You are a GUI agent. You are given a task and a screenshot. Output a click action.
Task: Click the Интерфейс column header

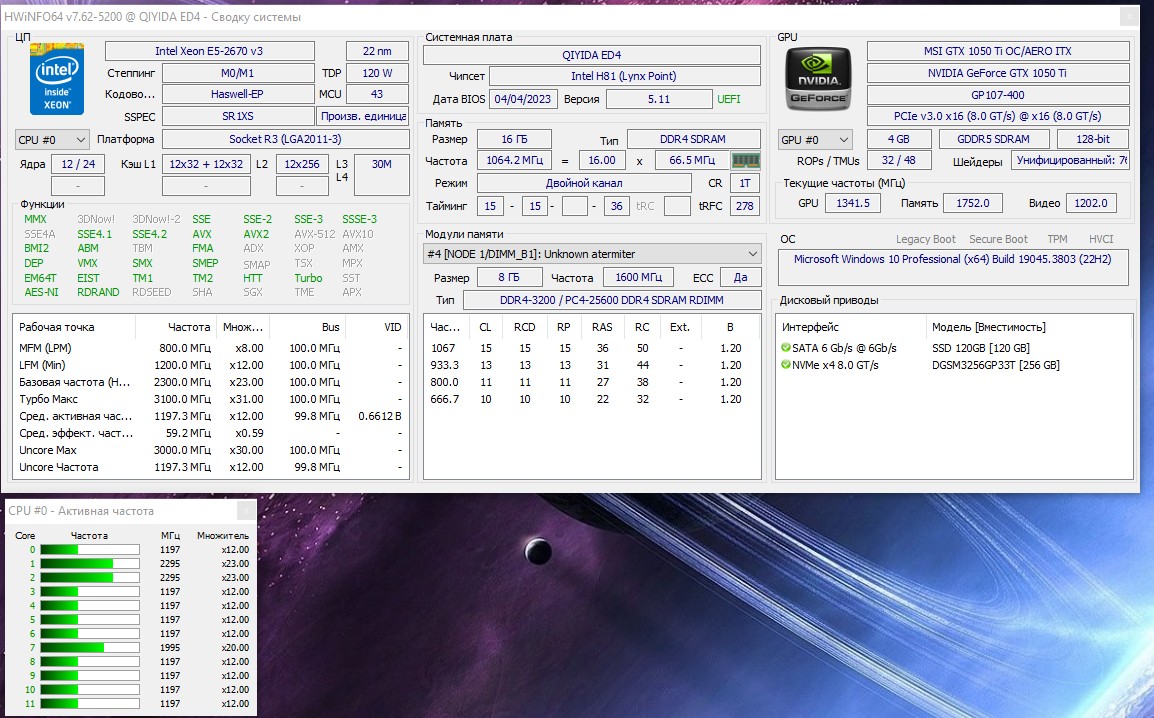pyautogui.click(x=852, y=327)
